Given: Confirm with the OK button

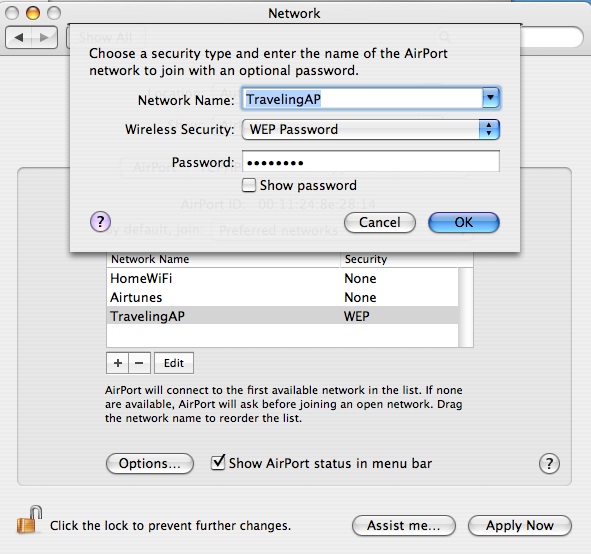Looking at the screenshot, I should (464, 222).
